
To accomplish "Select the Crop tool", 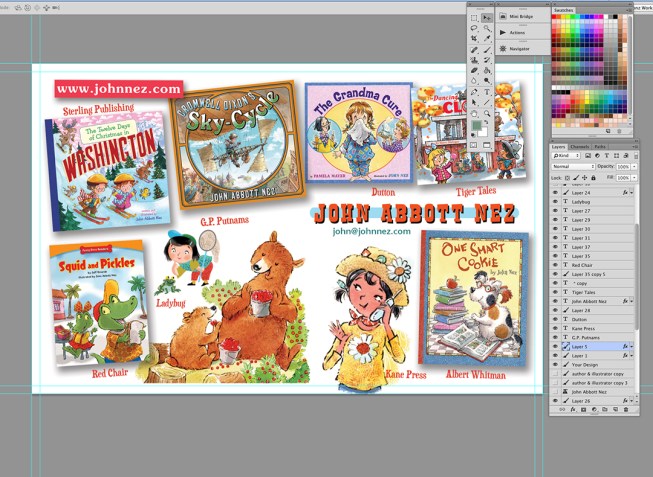I will pos(474,39).
